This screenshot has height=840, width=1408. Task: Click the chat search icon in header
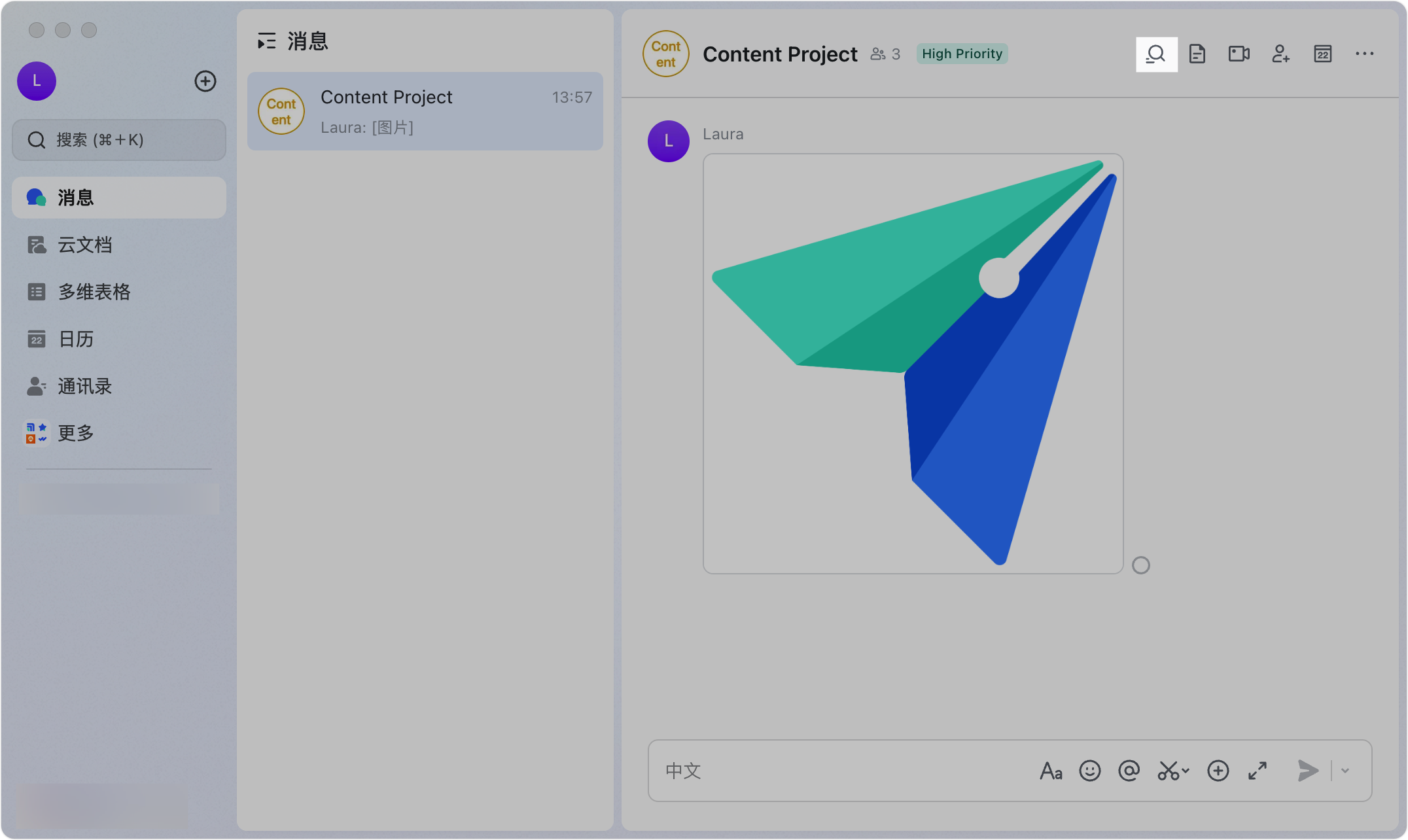pos(1156,54)
